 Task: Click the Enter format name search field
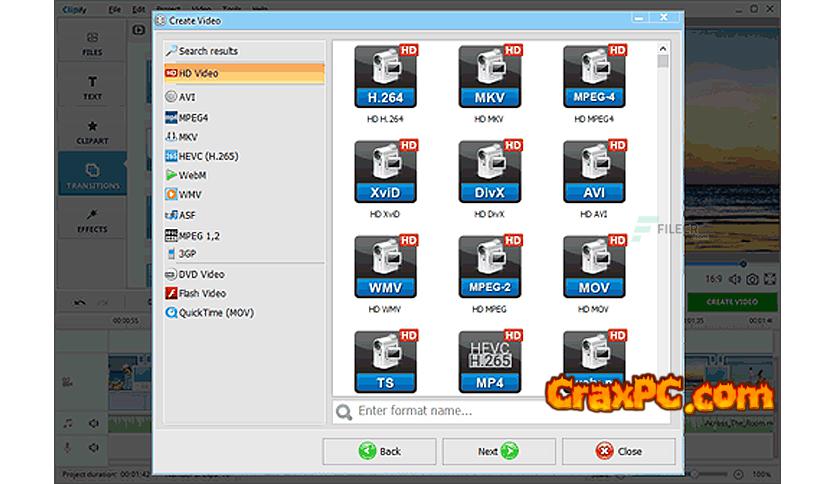500,411
